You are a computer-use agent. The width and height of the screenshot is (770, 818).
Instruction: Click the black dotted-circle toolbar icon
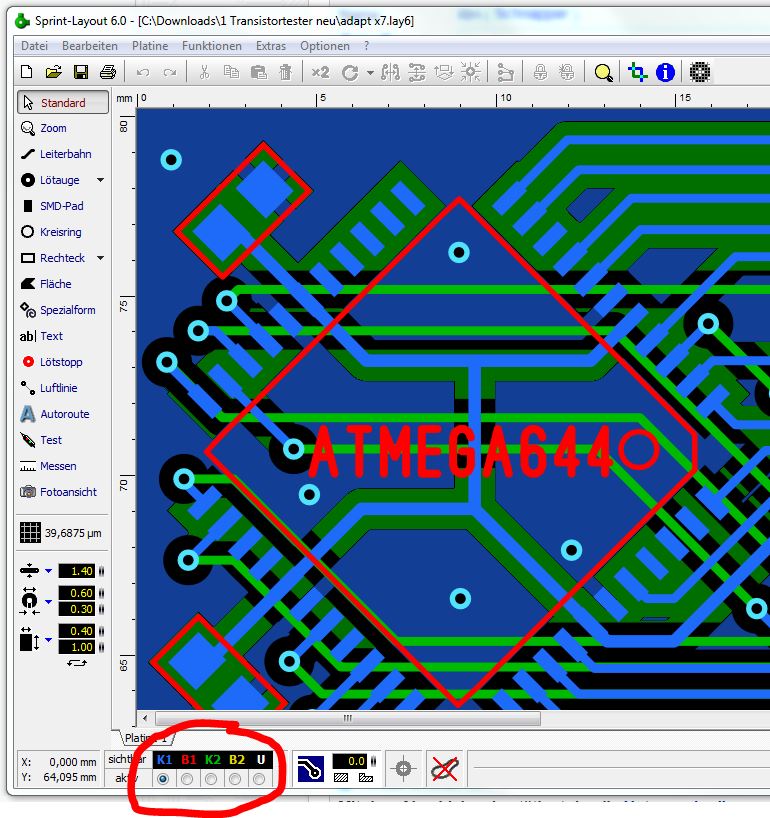tap(700, 72)
